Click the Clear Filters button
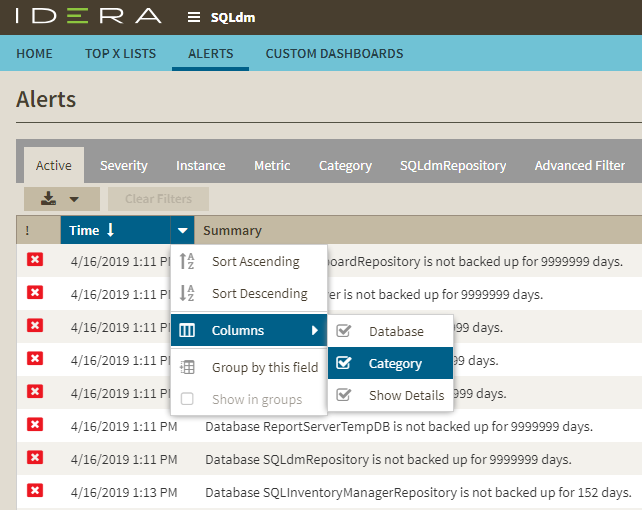The width and height of the screenshot is (642, 510). click(x=158, y=199)
